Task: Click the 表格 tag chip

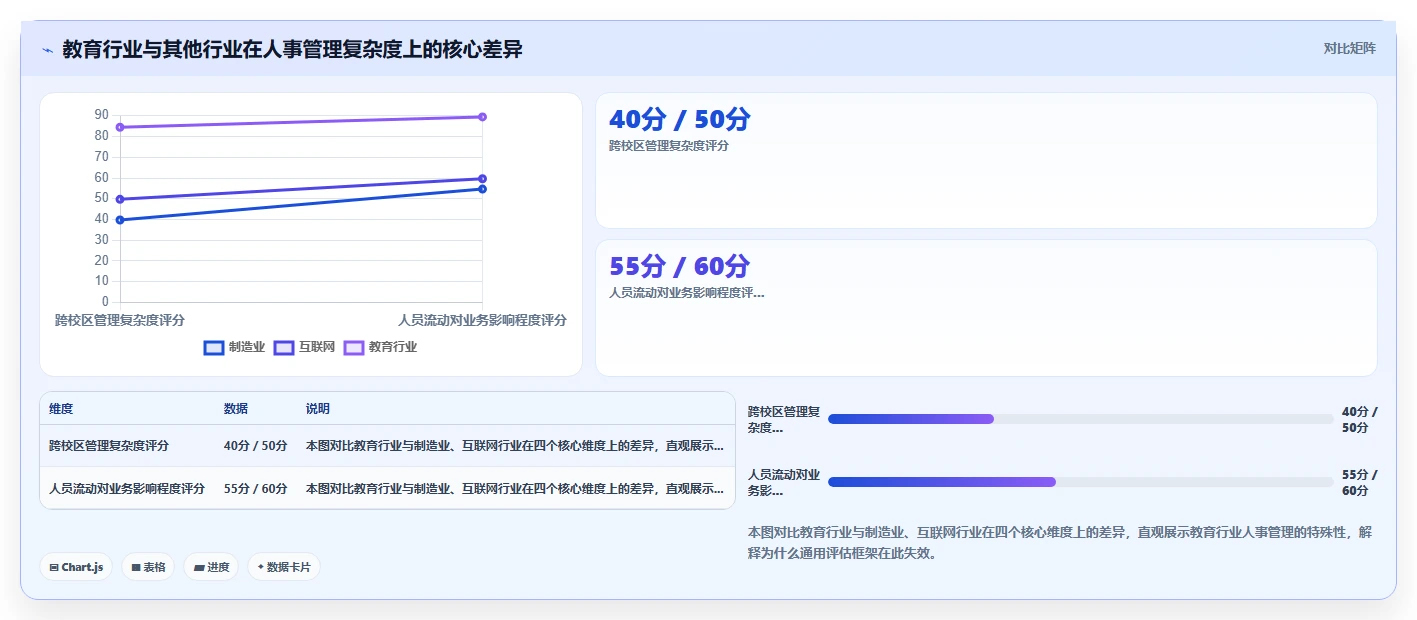Action: pos(148,567)
